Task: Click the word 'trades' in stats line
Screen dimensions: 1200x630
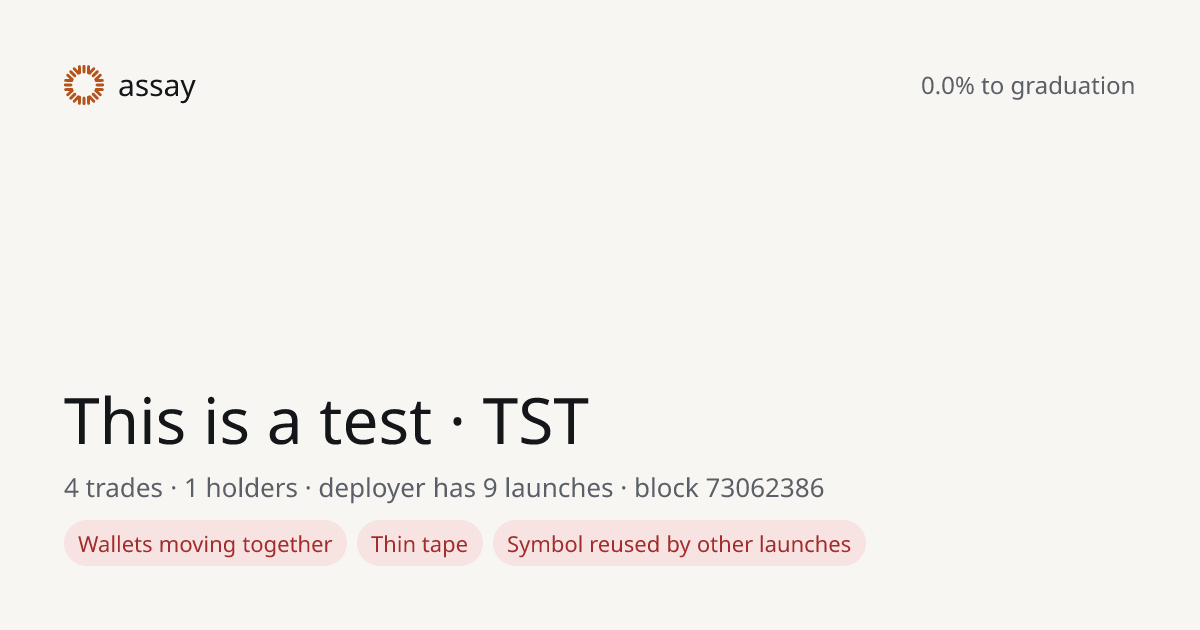Action: (124, 488)
